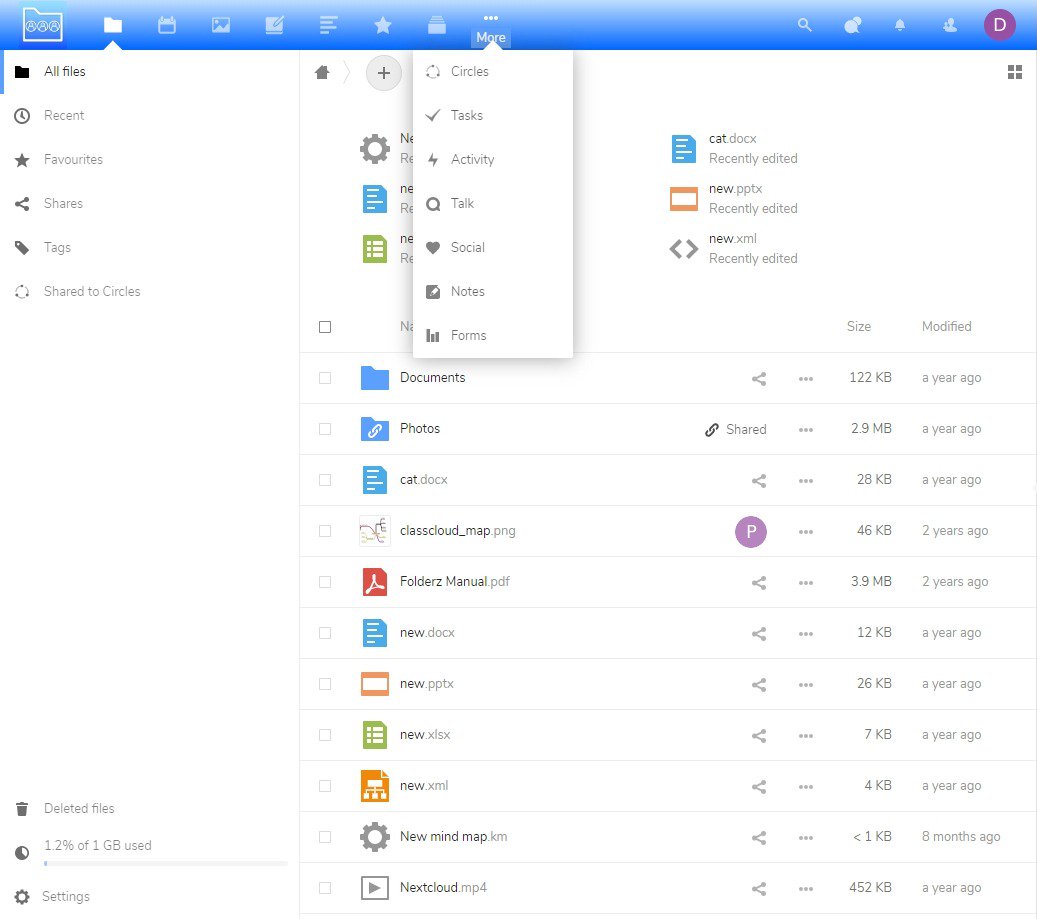Select the Documents folder checkbox
The height and width of the screenshot is (919, 1037).
coord(325,378)
